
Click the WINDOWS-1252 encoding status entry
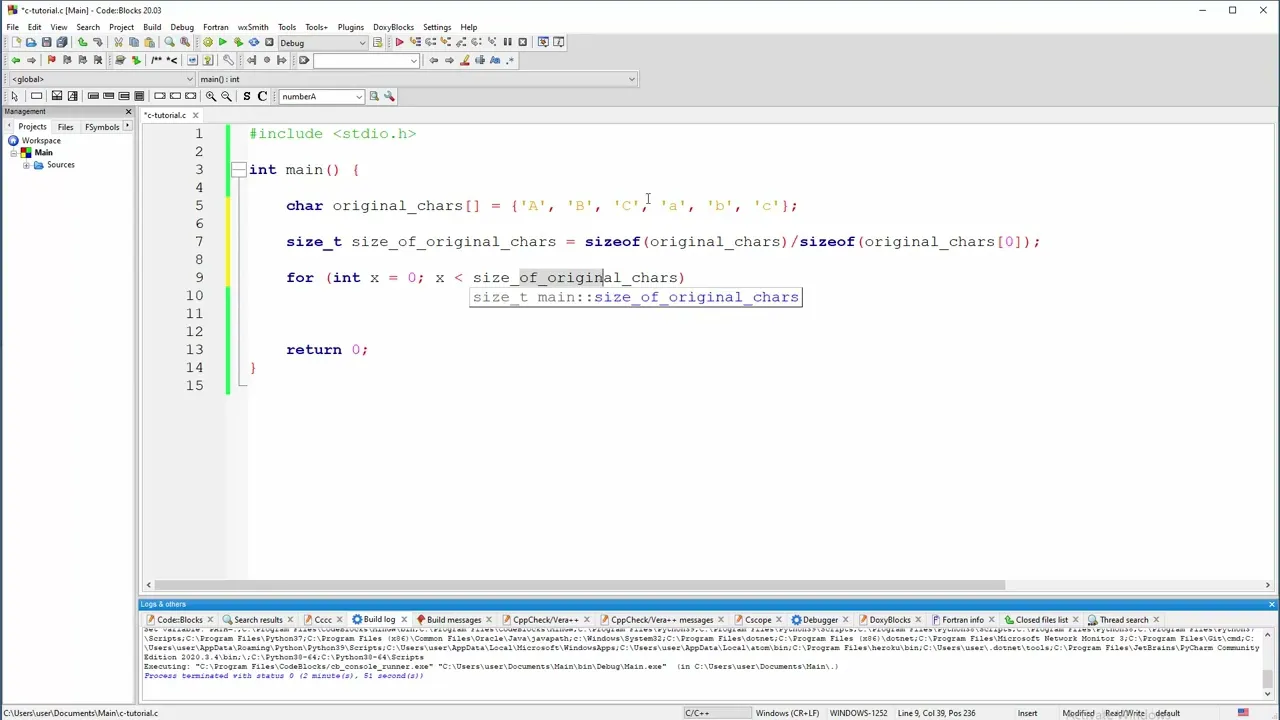tap(857, 713)
